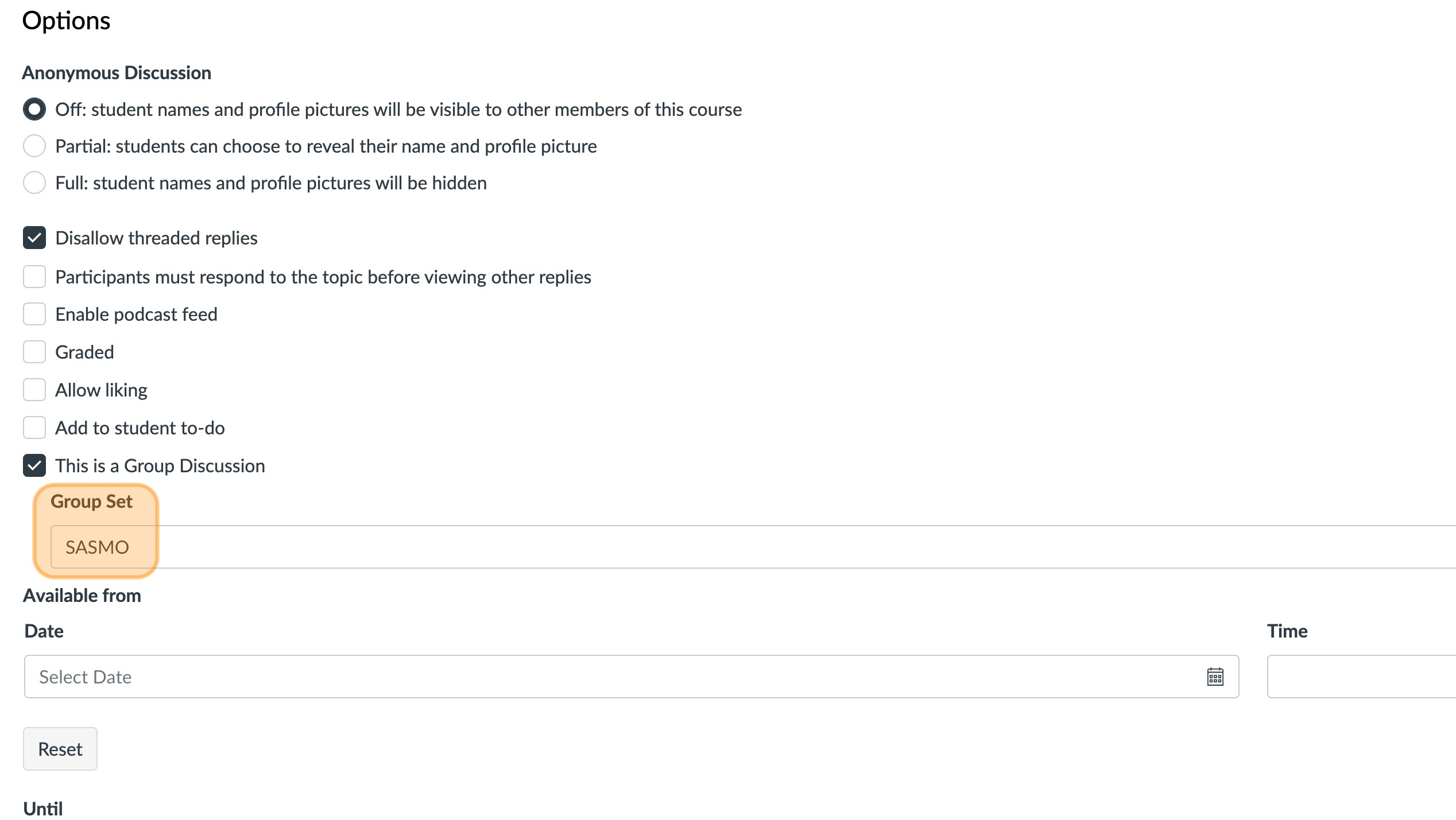The width and height of the screenshot is (1456, 820).
Task: Choose Partial anonymity radio option
Action: point(34,146)
